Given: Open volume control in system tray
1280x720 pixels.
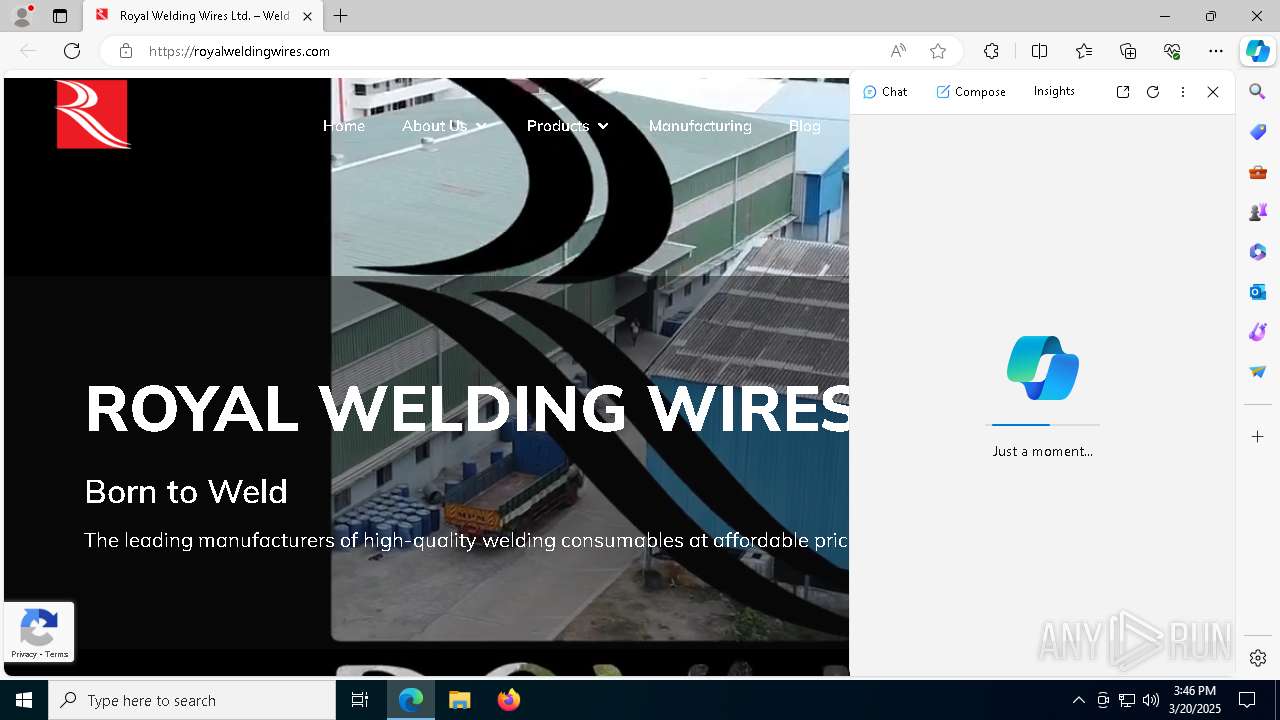Looking at the screenshot, I should pyautogui.click(x=1151, y=700).
